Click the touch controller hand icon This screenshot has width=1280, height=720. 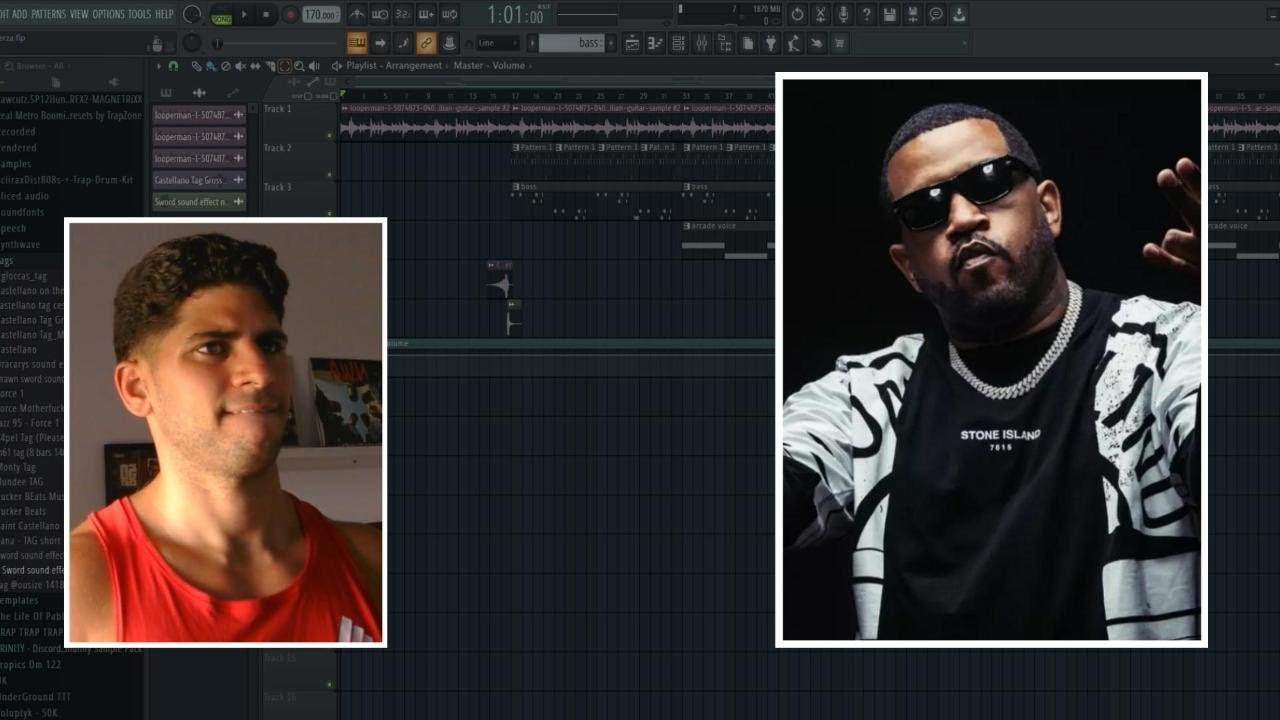pyautogui.click(x=817, y=43)
